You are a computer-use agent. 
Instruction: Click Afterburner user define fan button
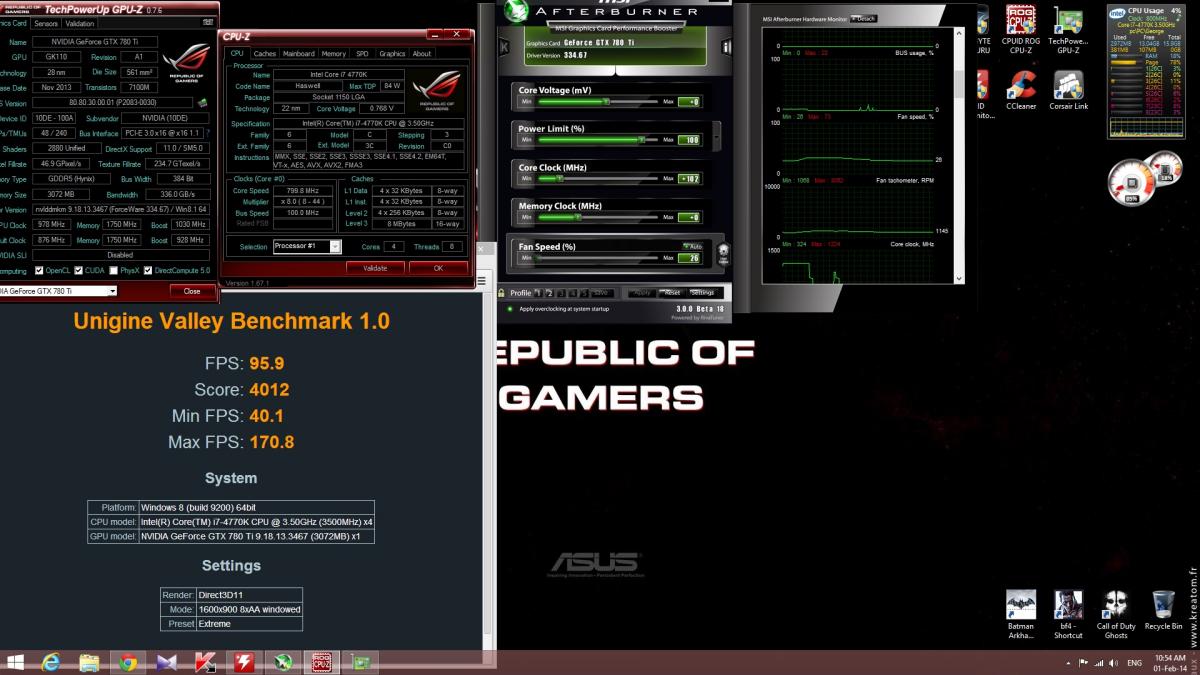click(723, 253)
